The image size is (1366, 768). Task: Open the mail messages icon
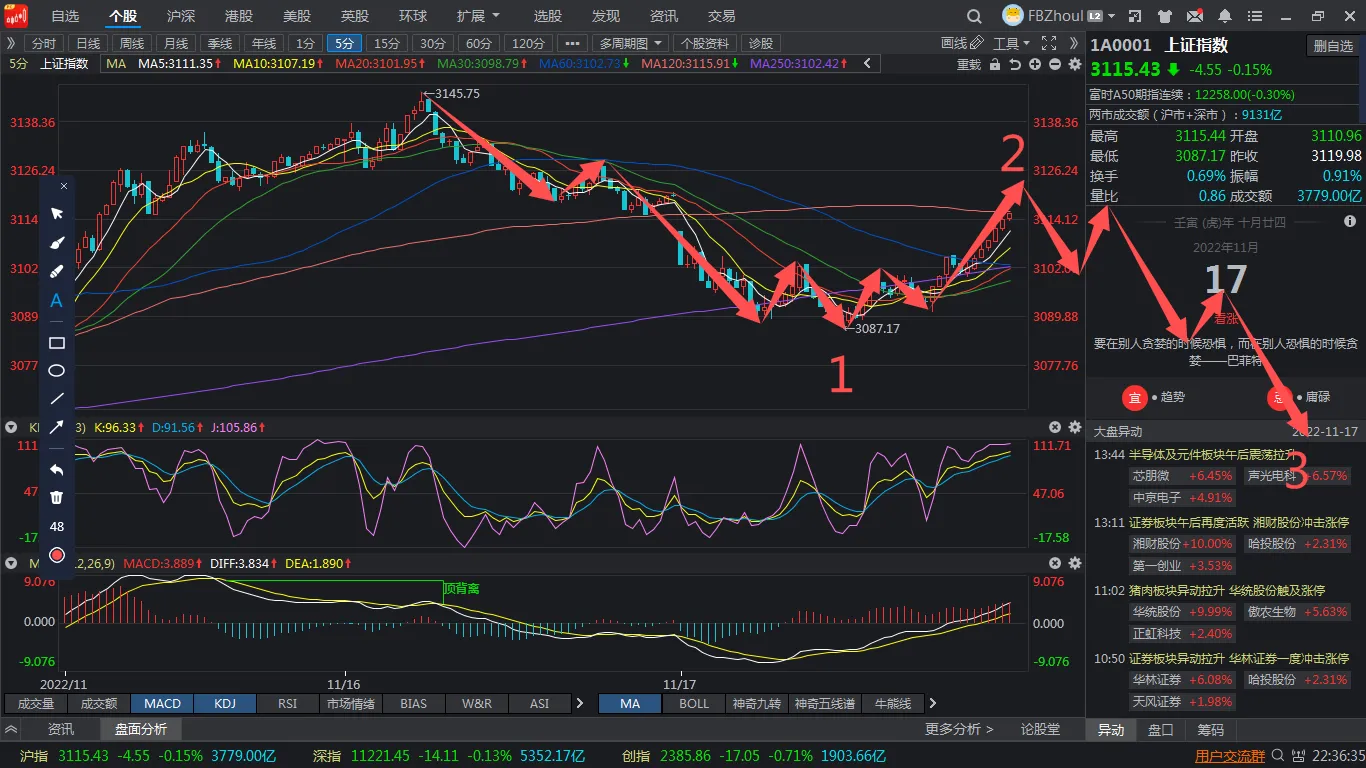1194,16
